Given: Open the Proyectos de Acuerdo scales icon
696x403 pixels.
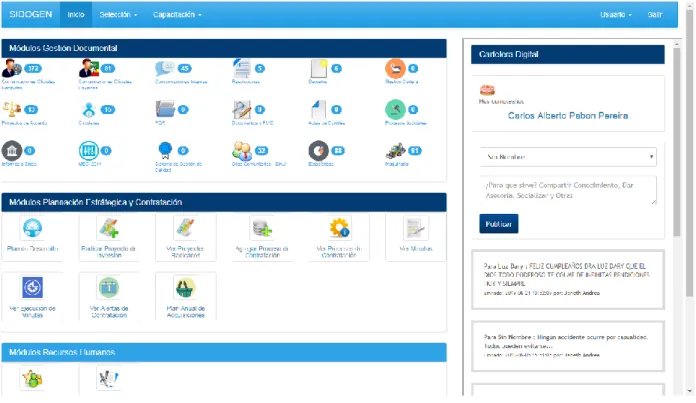Looking at the screenshot, I should 12,109.
